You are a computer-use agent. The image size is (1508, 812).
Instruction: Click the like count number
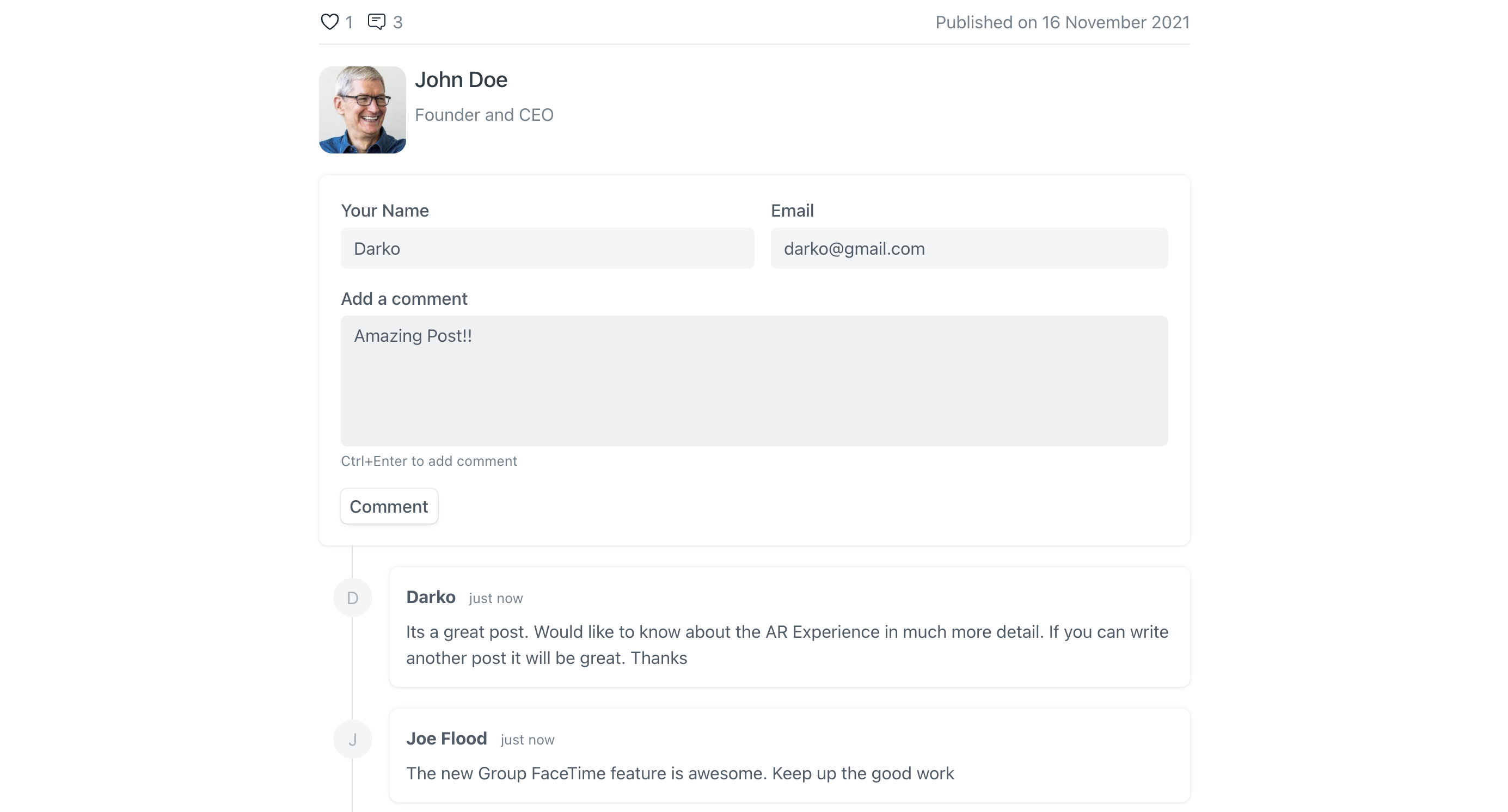(x=349, y=22)
